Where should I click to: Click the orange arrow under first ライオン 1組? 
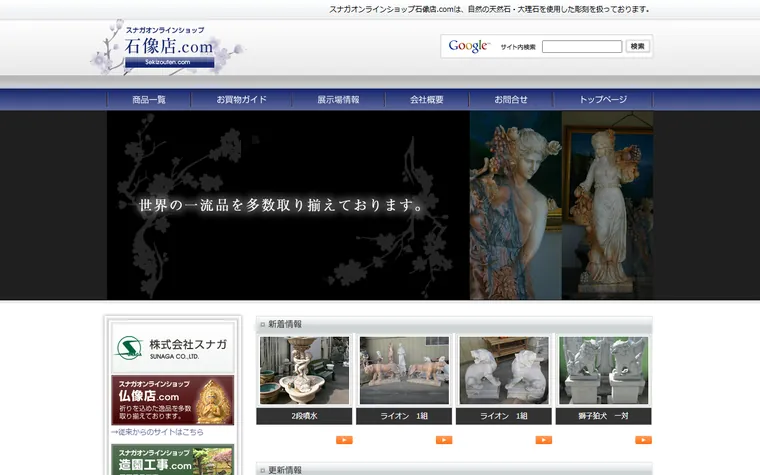444,440
